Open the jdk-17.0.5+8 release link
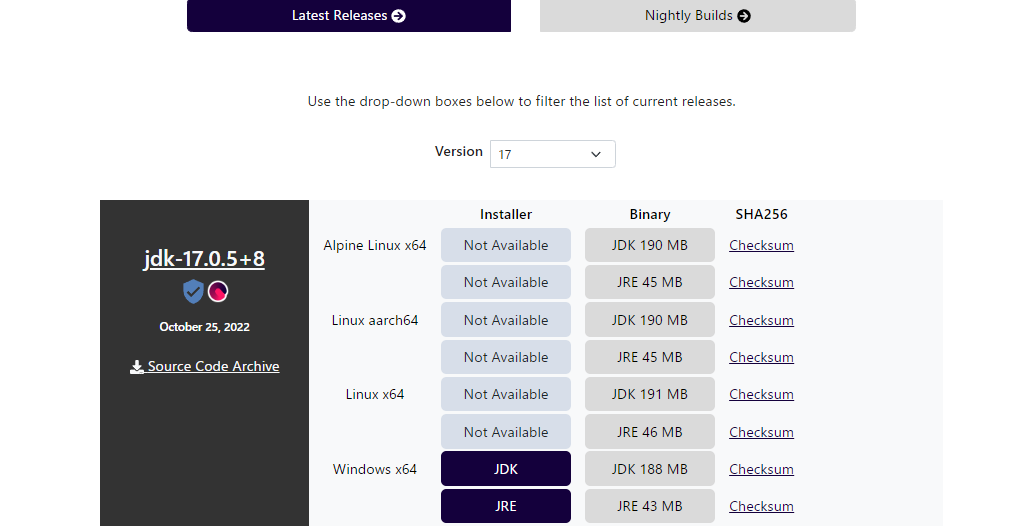This screenshot has height=526, width=1013. (204, 259)
